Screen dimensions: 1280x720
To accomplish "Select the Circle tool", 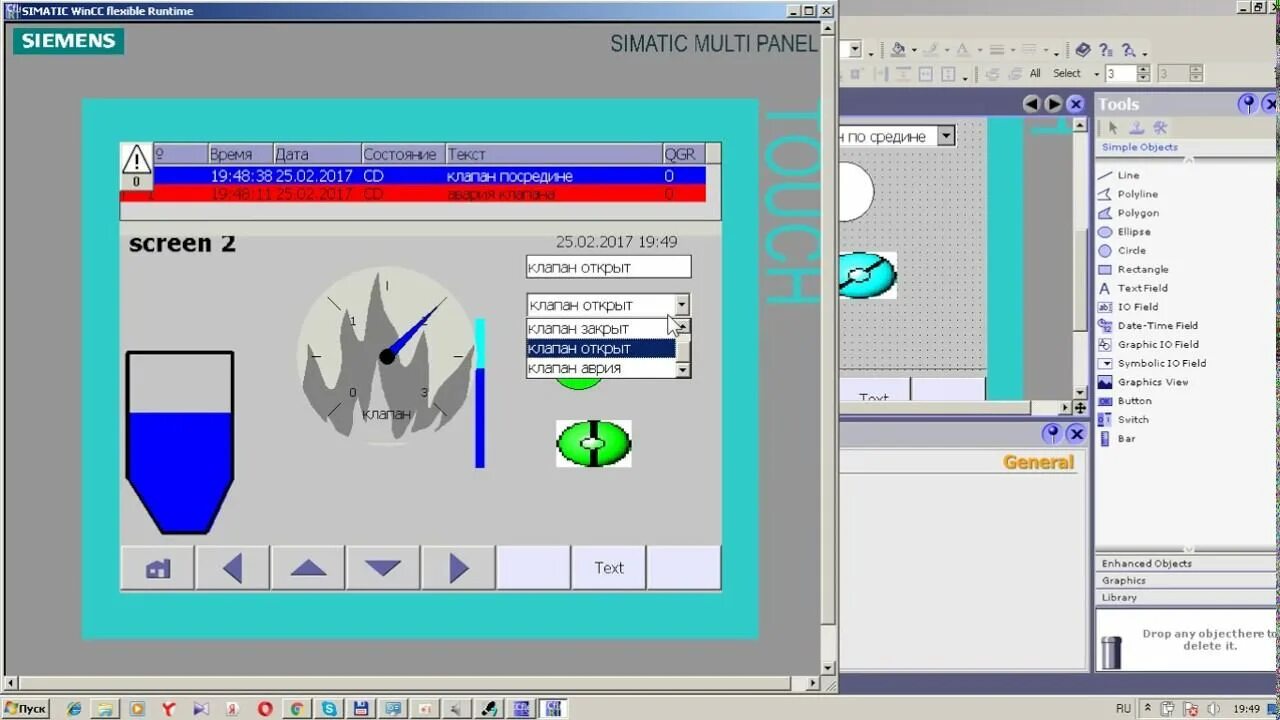I will pyautogui.click(x=1123, y=251).
